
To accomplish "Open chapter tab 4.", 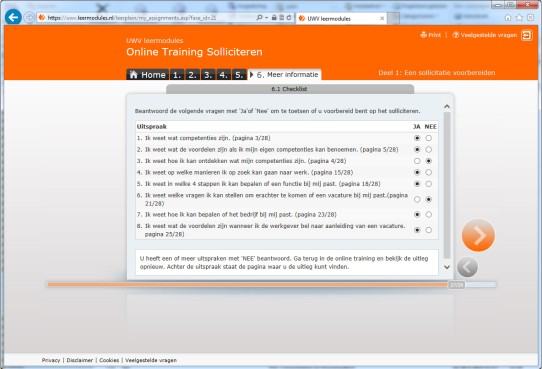I will pos(224,75).
